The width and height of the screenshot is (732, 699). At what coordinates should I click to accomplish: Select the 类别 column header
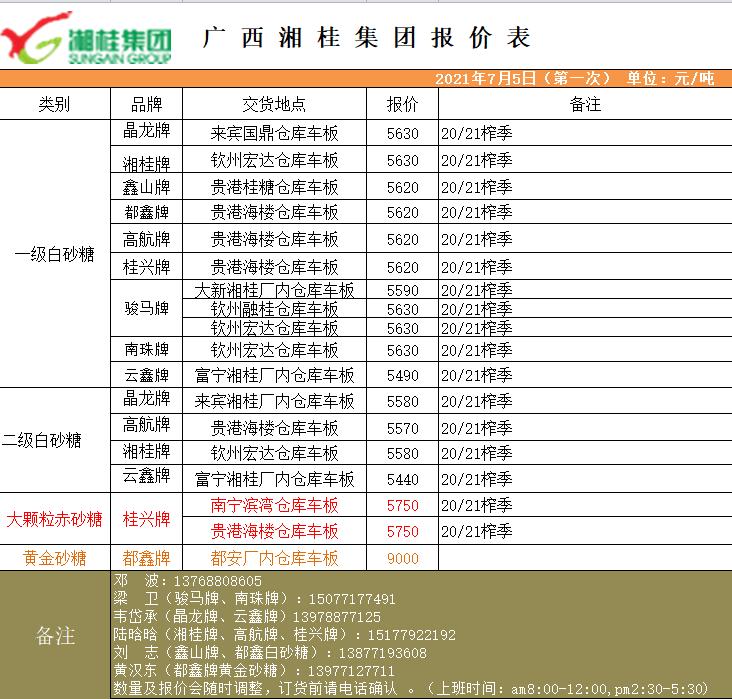(54, 105)
